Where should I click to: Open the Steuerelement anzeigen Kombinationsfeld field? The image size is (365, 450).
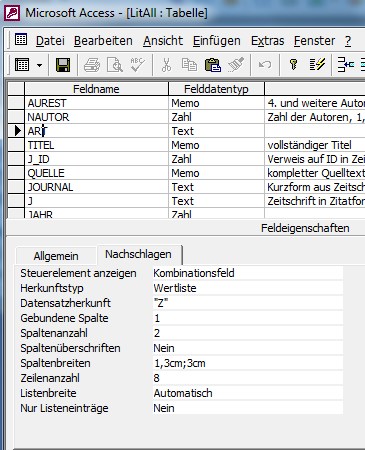point(248,273)
